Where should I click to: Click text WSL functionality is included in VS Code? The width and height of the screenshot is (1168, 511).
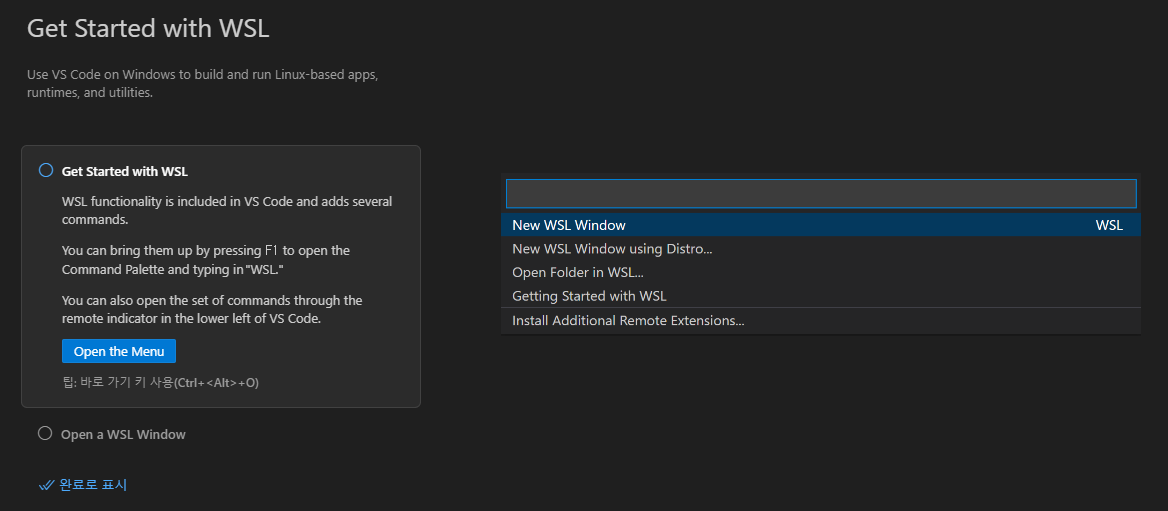pos(227,211)
